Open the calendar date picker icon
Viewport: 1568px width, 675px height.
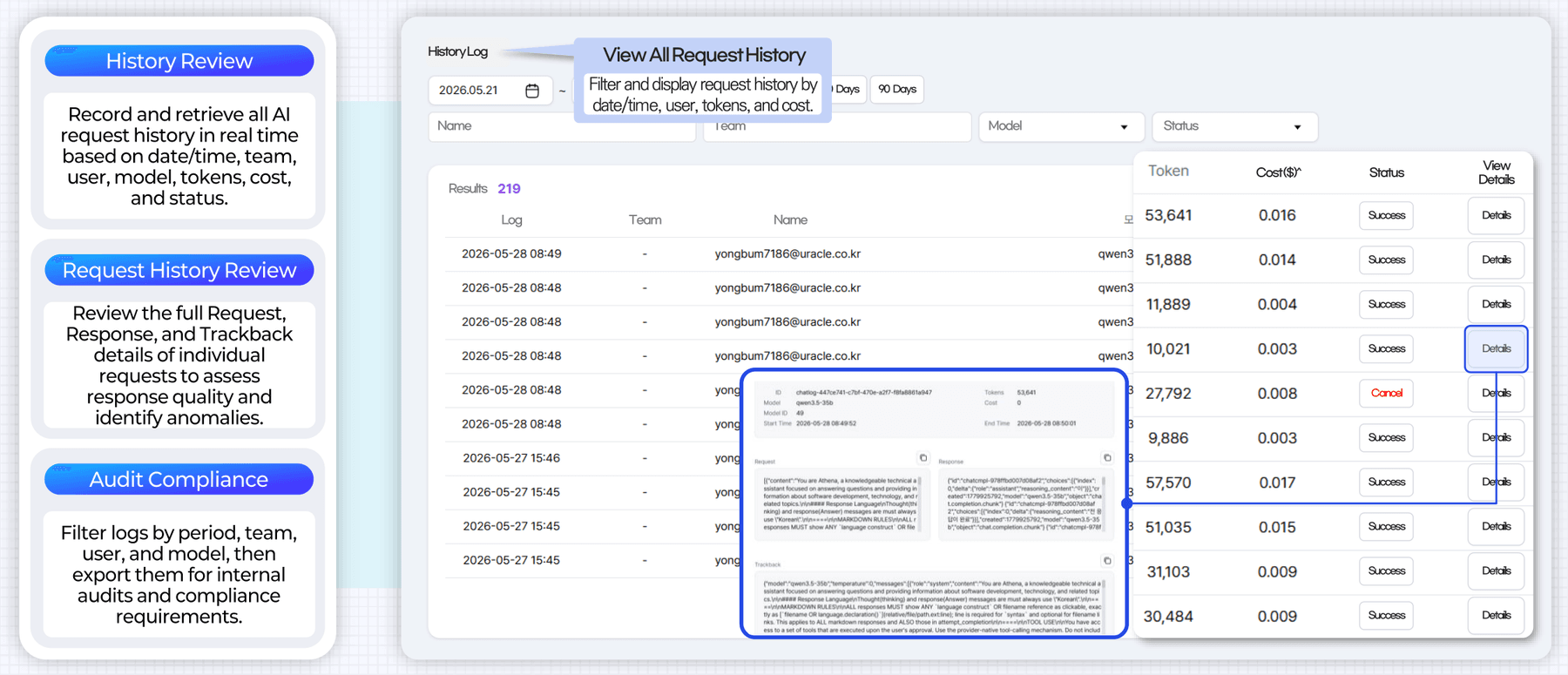point(532,91)
